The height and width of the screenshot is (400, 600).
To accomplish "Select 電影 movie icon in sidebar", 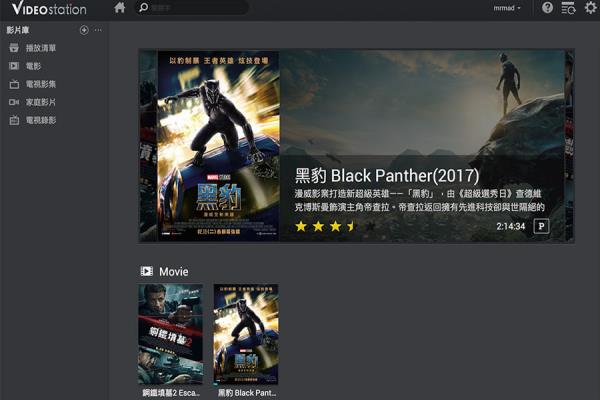I will [14, 66].
